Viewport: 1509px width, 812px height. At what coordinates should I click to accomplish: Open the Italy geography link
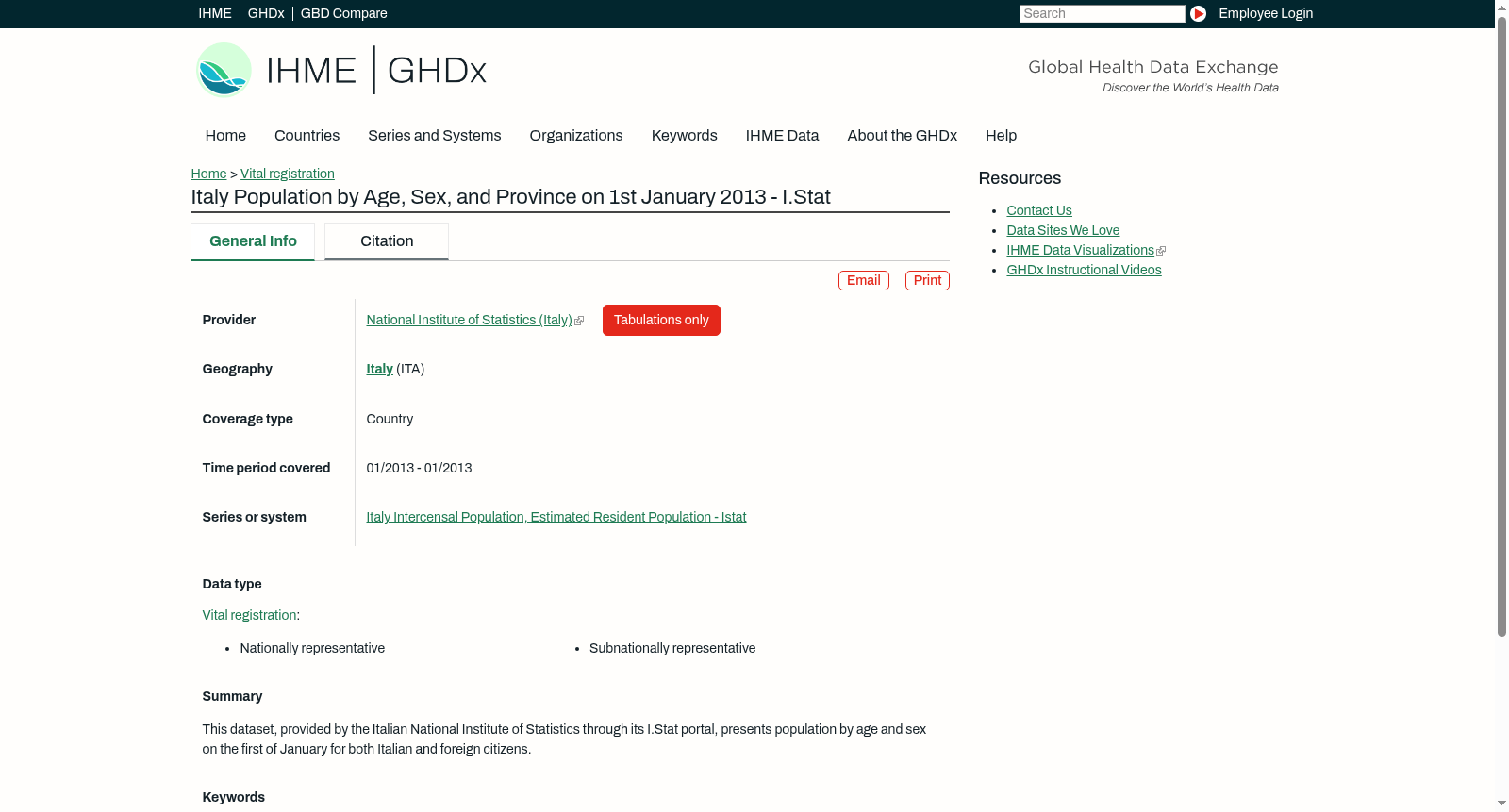(x=379, y=370)
